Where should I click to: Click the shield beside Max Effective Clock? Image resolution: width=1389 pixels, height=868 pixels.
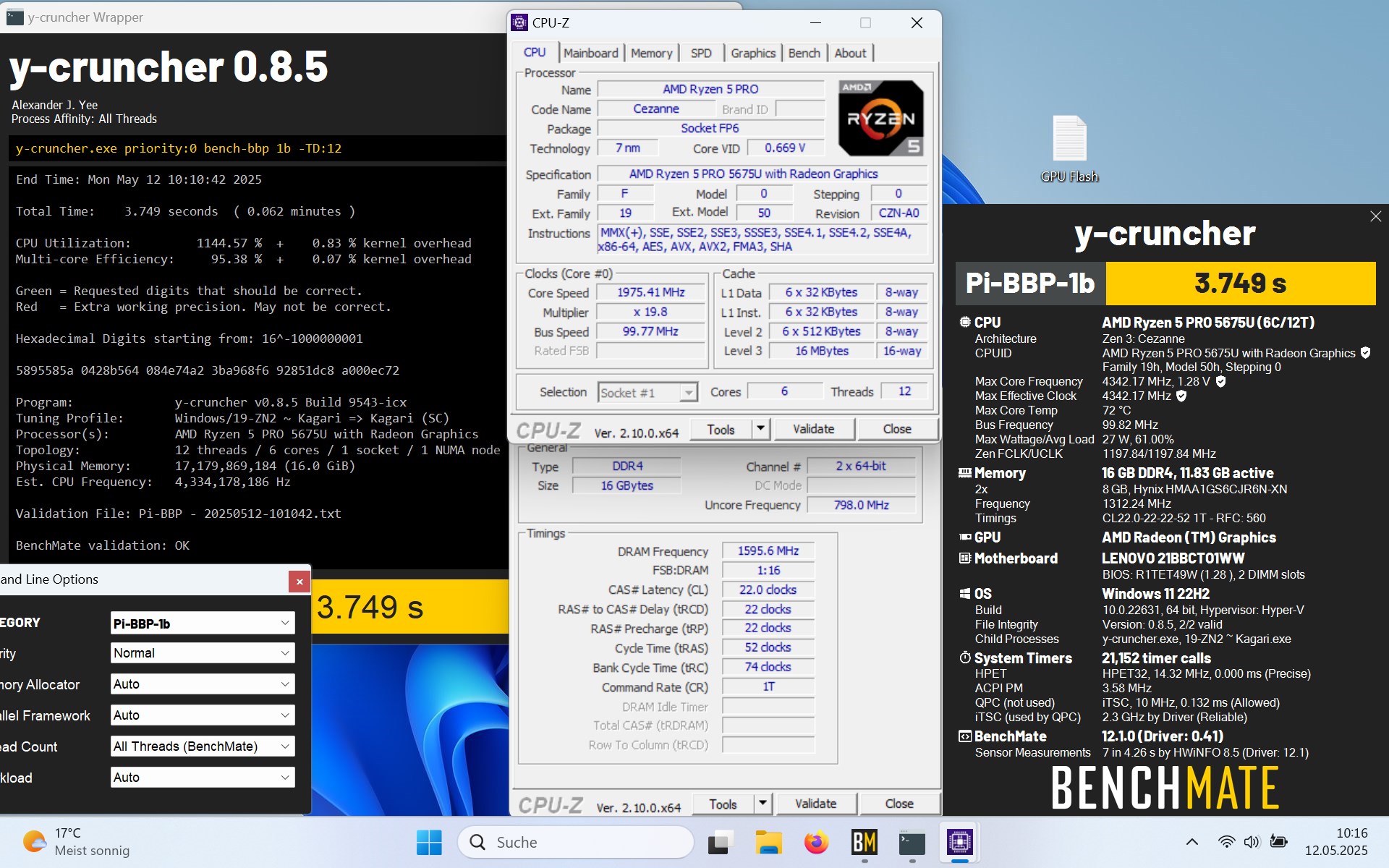[1181, 396]
